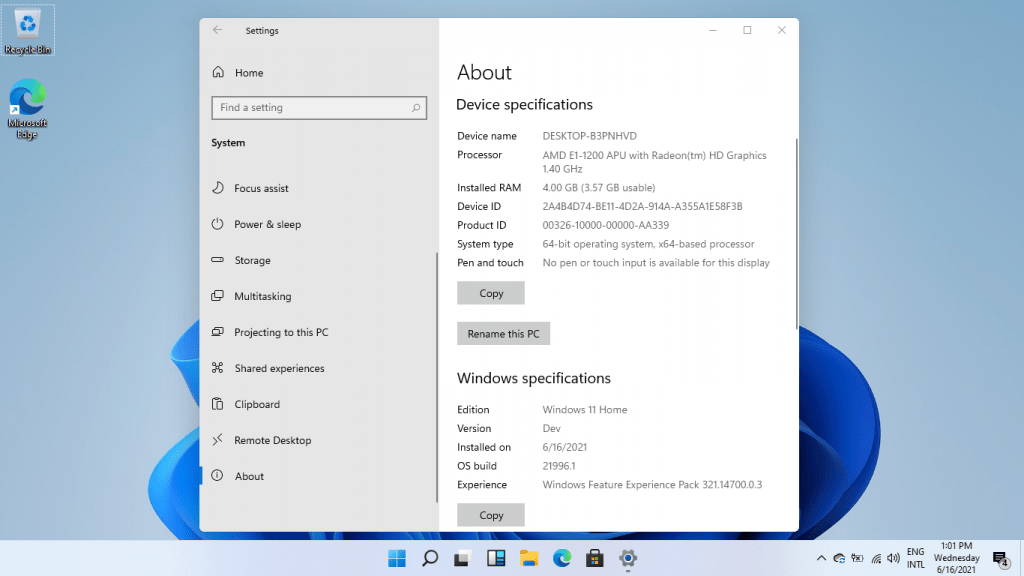The image size is (1024, 576).
Task: Open the Storage settings page
Action: 252,260
